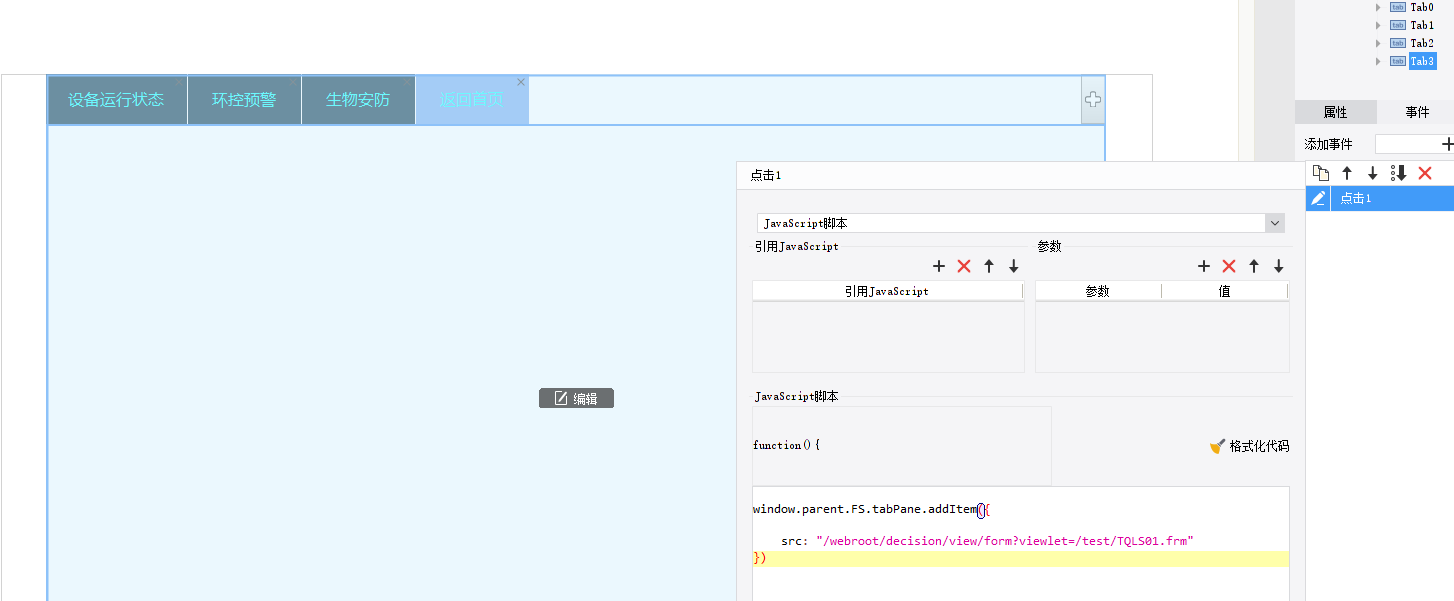
Task: Move referenced JavaScript entry up
Action: (x=989, y=266)
